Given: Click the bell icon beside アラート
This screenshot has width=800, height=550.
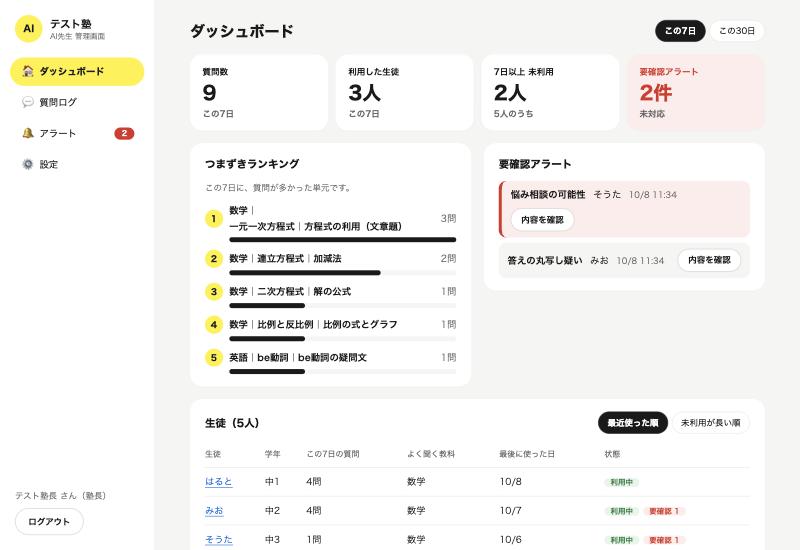Looking at the screenshot, I should (28, 133).
